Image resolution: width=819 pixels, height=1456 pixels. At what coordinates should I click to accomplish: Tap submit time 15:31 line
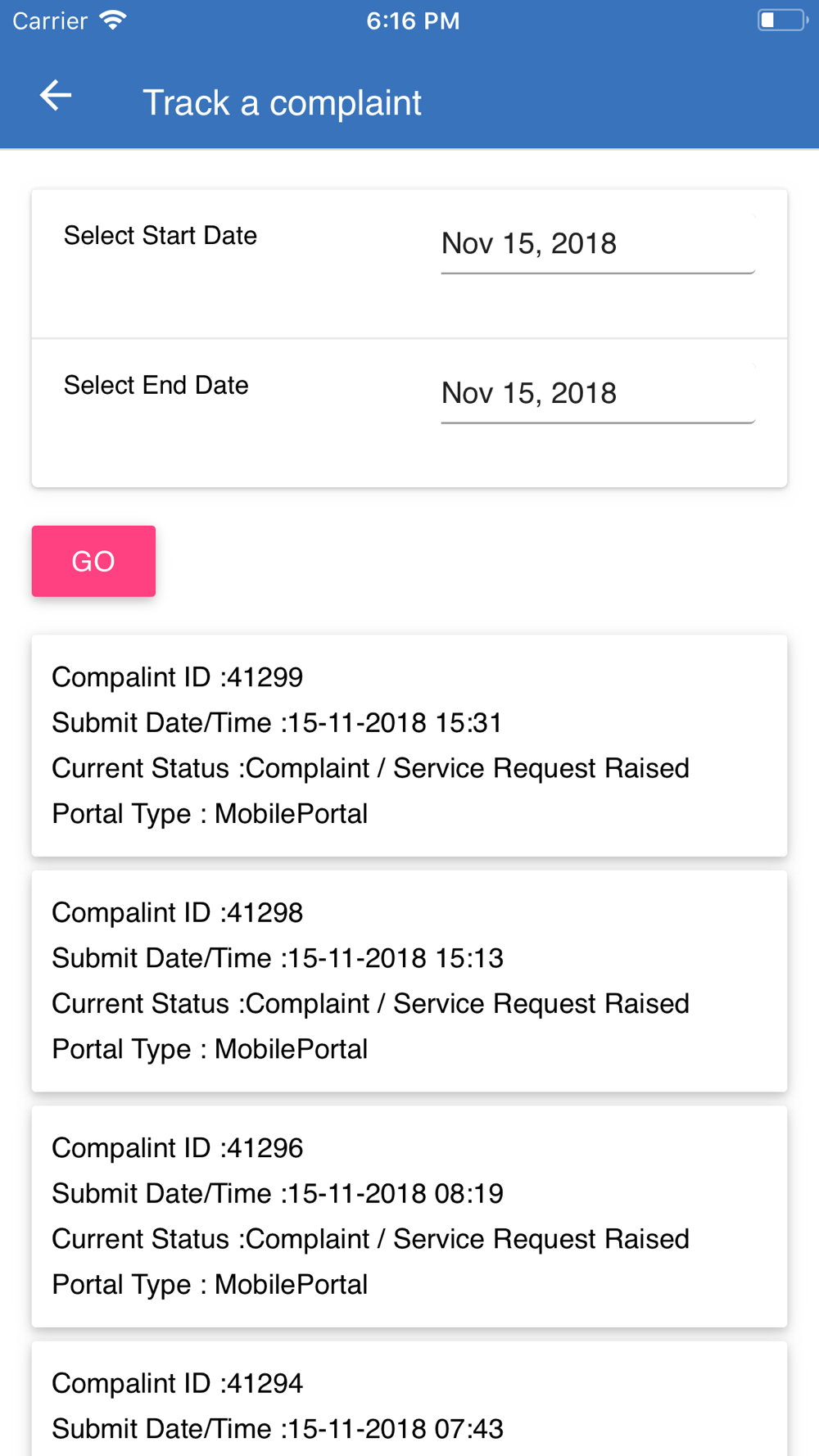point(277,723)
